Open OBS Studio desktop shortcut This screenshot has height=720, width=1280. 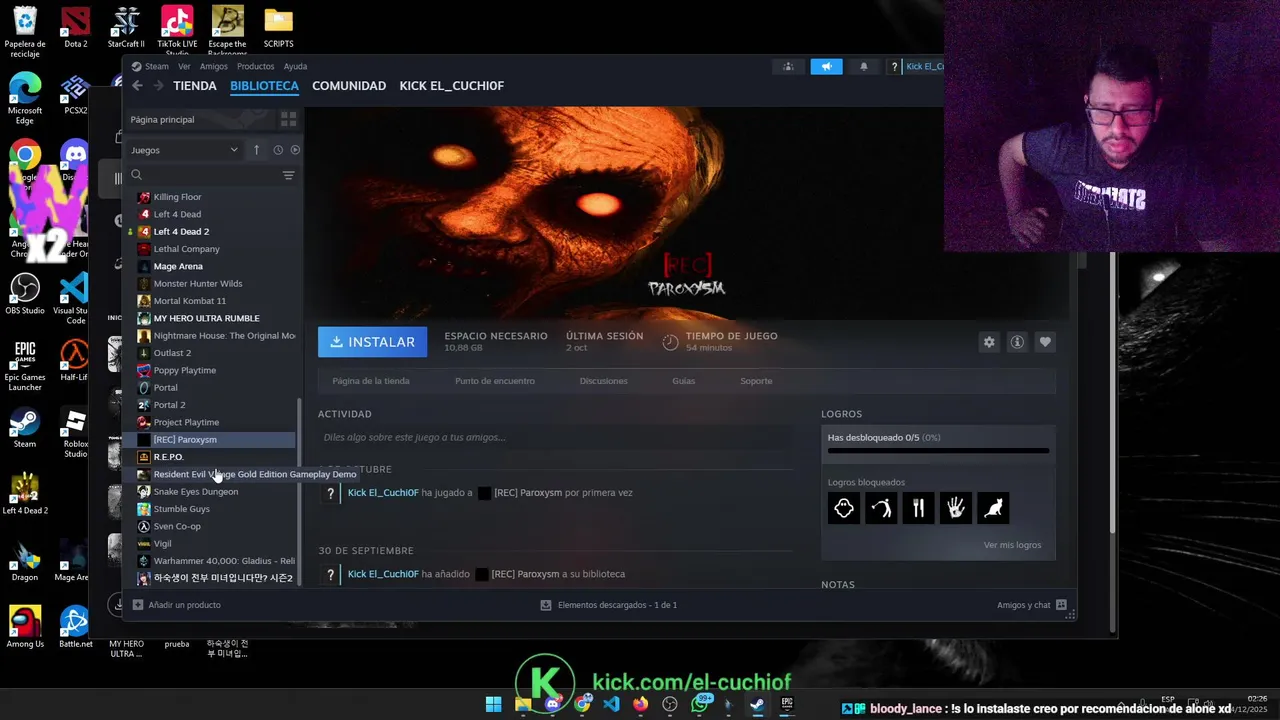(25, 295)
